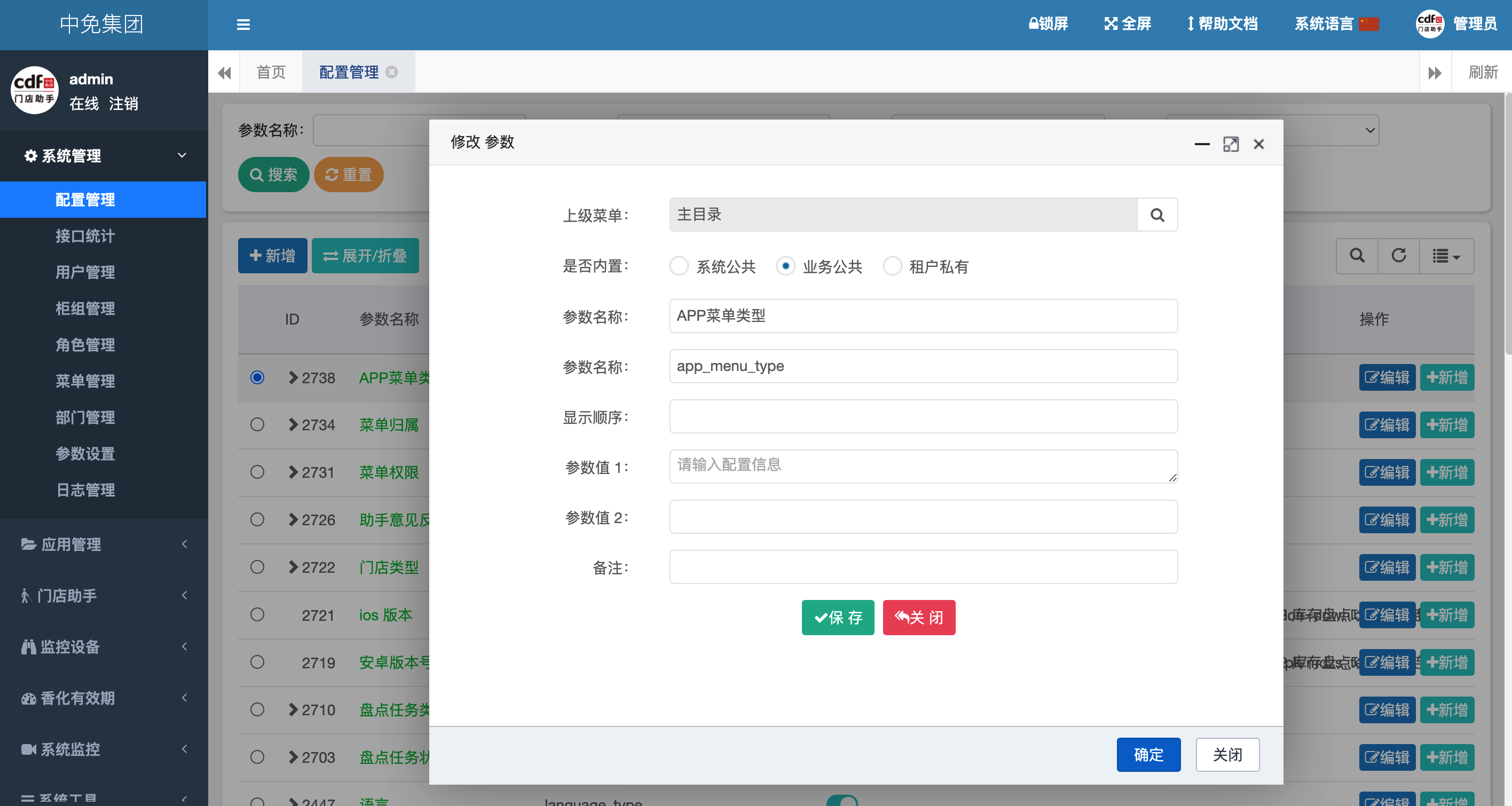Click the table refresh icon
Screen dimensions: 1512x806
pyautogui.click(x=1399, y=256)
